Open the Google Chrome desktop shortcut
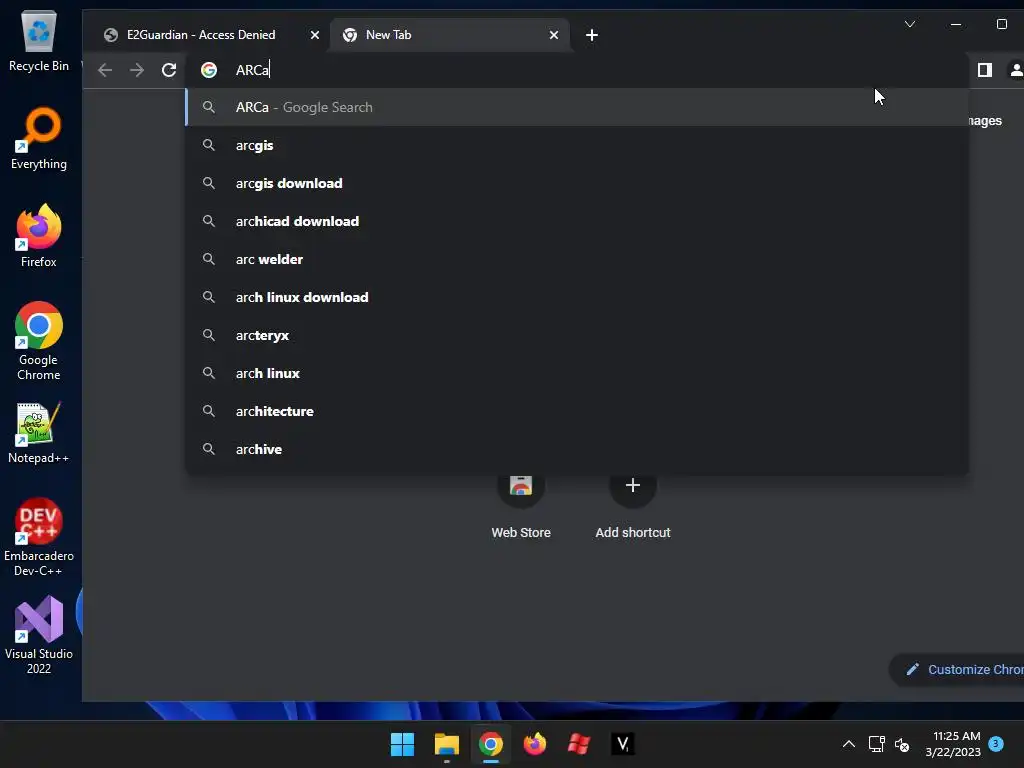 tap(39, 341)
